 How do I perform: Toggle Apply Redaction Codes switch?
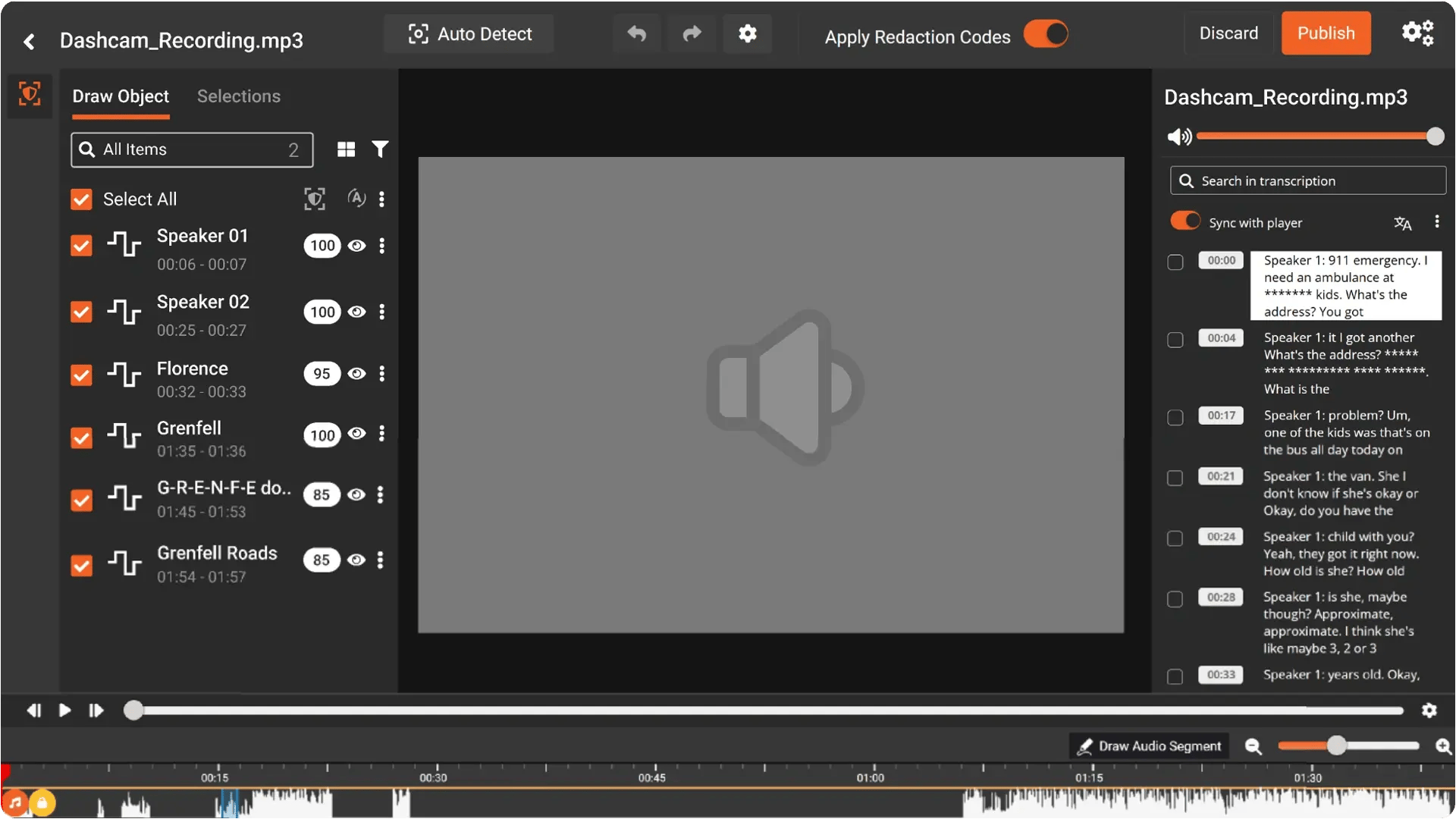coord(1046,34)
